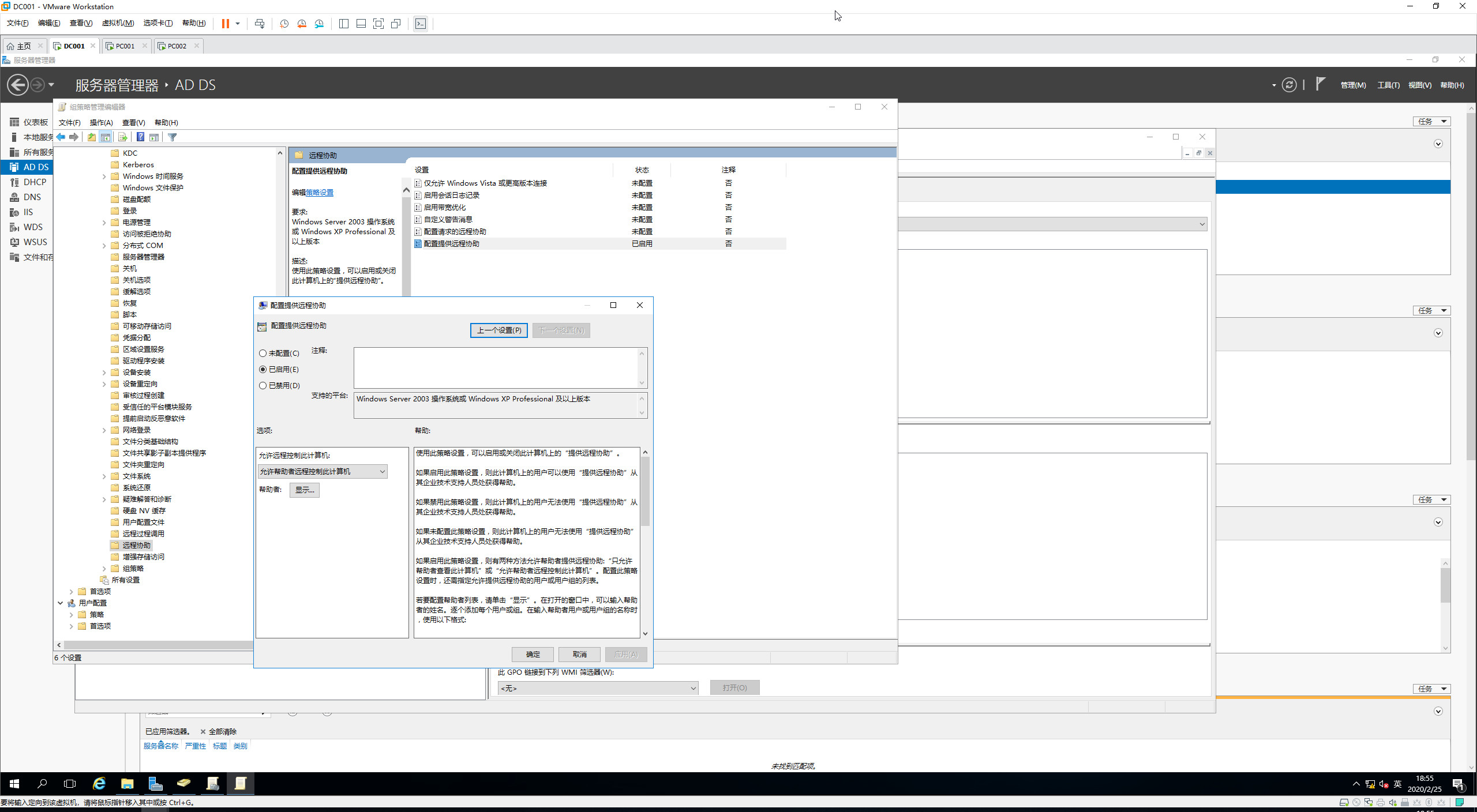Open the 虚拟机 menu in VMware
Image resolution: width=1477 pixels, height=812 pixels.
coord(118,23)
